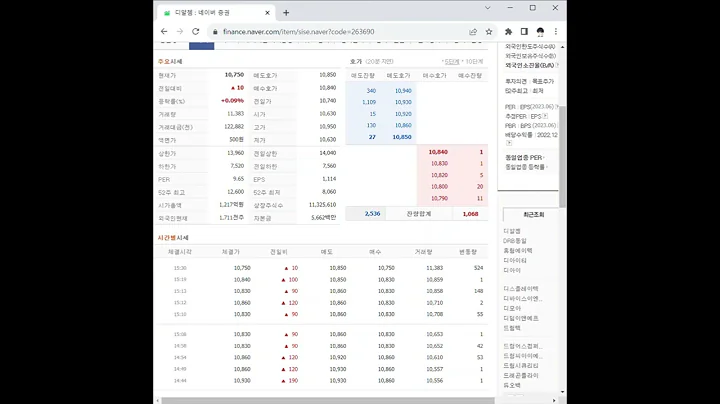Click the browser forward arrow
Image resolution: width=720 pixels, height=404 pixels.
click(x=180, y=32)
